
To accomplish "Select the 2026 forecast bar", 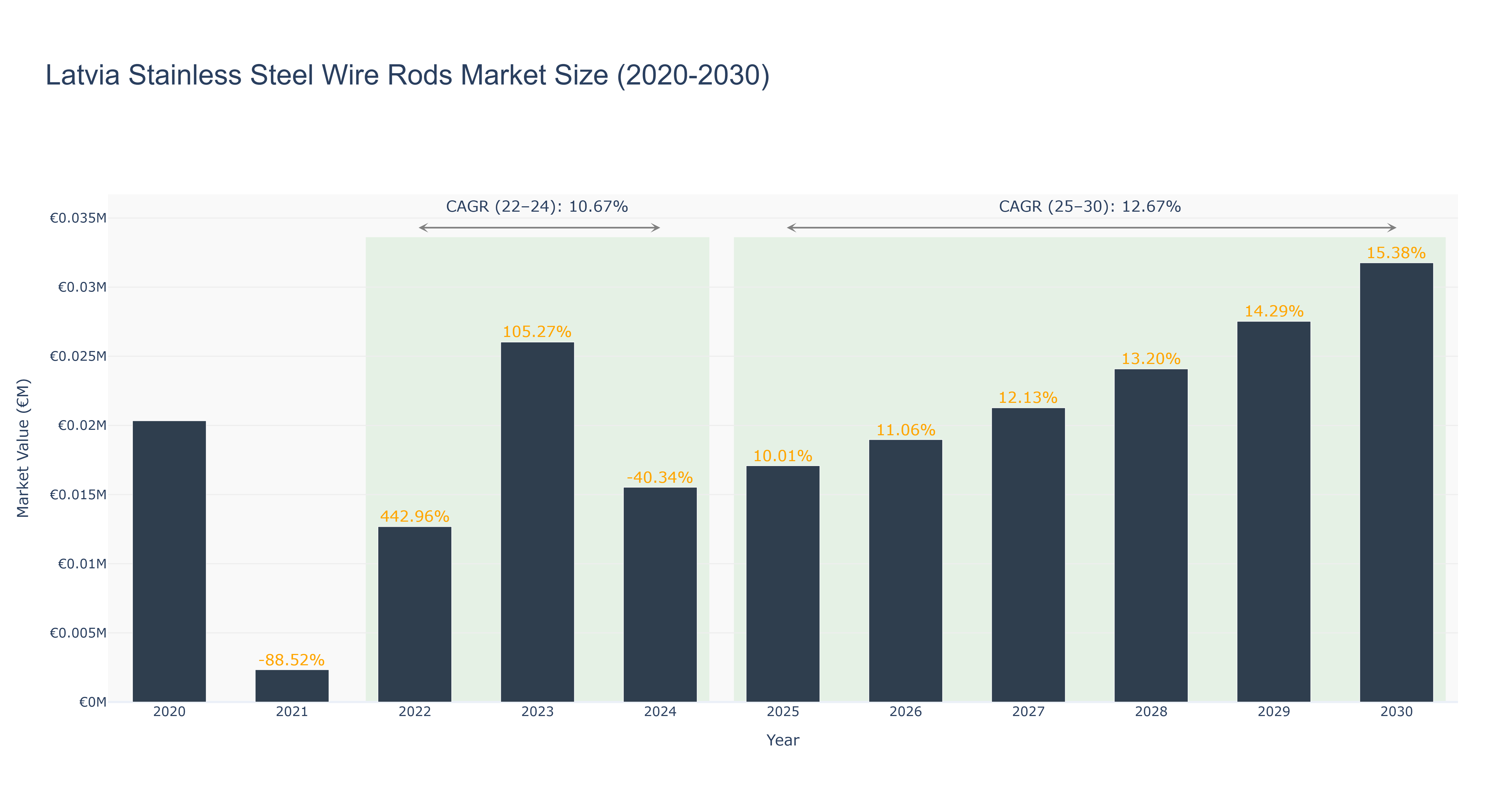I will tap(905, 571).
